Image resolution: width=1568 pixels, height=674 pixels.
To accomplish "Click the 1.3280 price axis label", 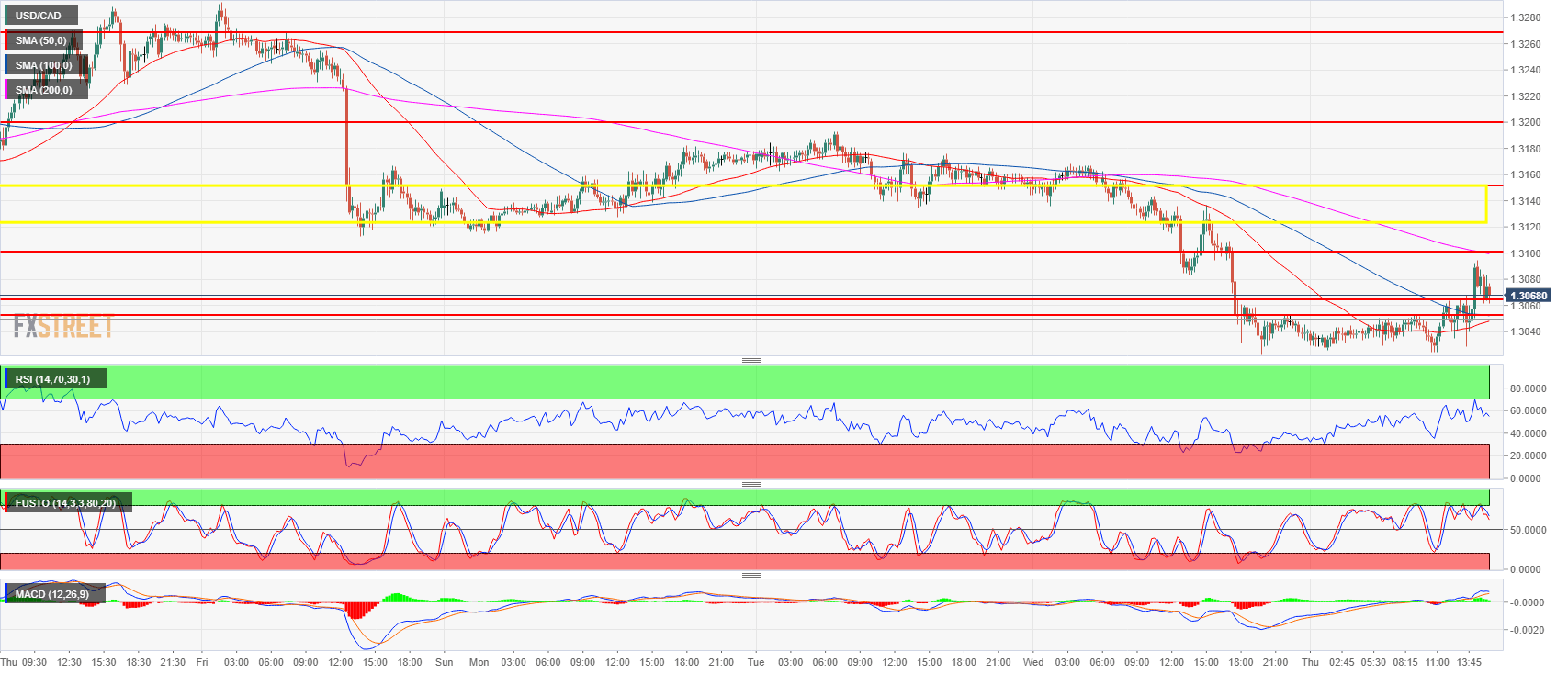I will click(x=1525, y=17).
